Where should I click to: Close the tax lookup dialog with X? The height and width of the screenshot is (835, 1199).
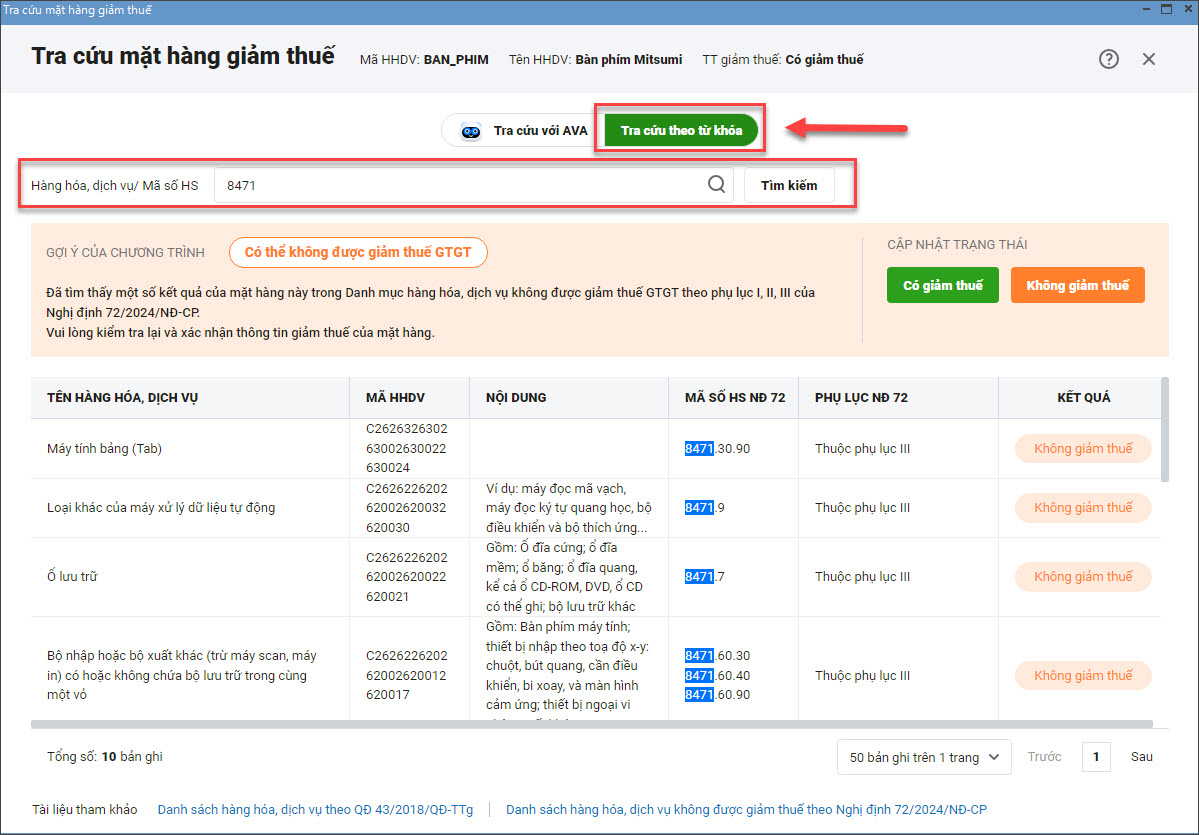[1149, 59]
